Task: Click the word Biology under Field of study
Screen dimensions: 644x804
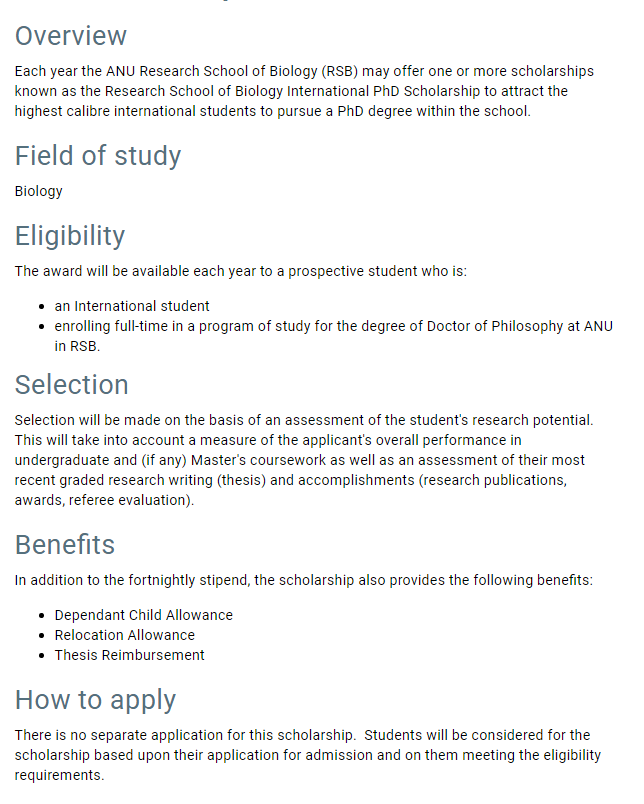Action: pos(38,191)
